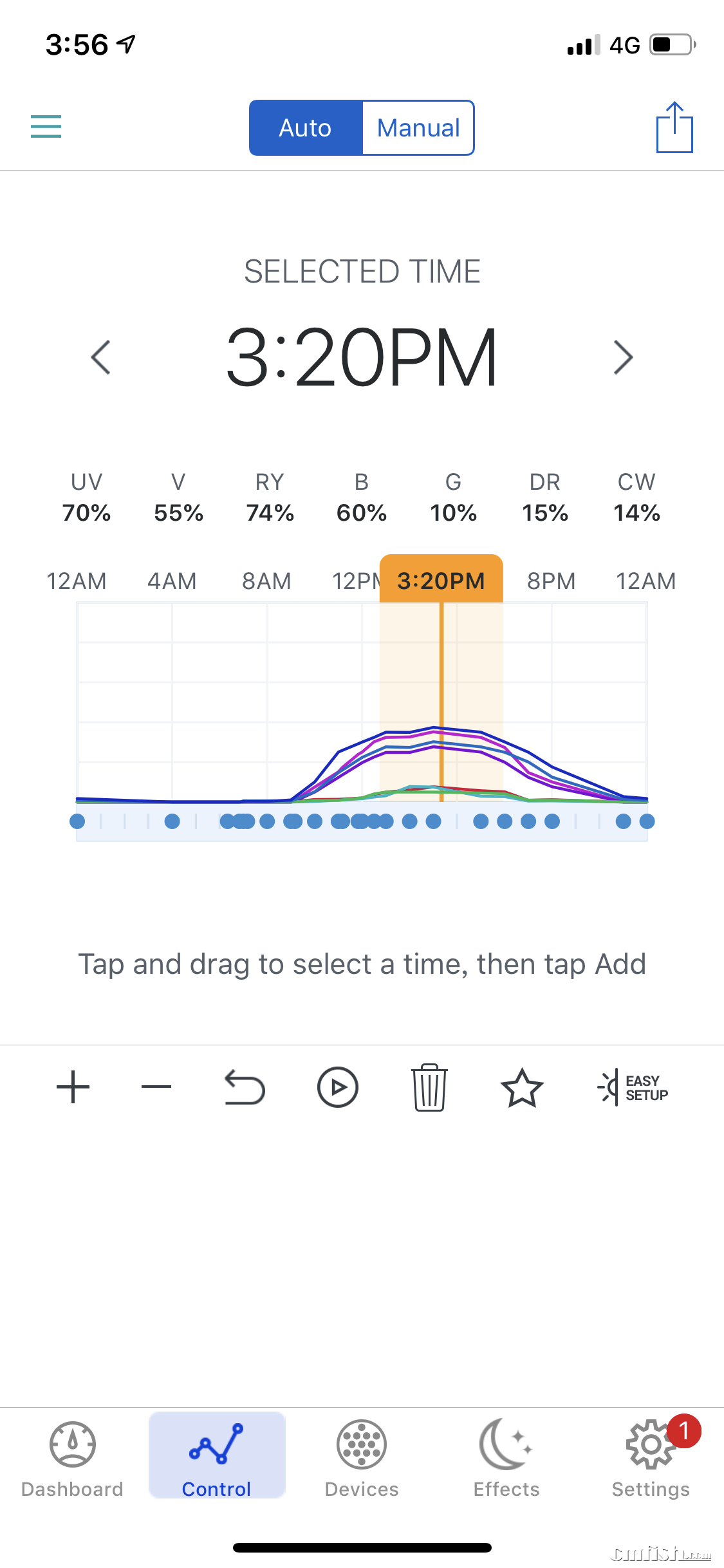The image size is (724, 1568).
Task: Open Settings with notification badge
Action: click(651, 1458)
